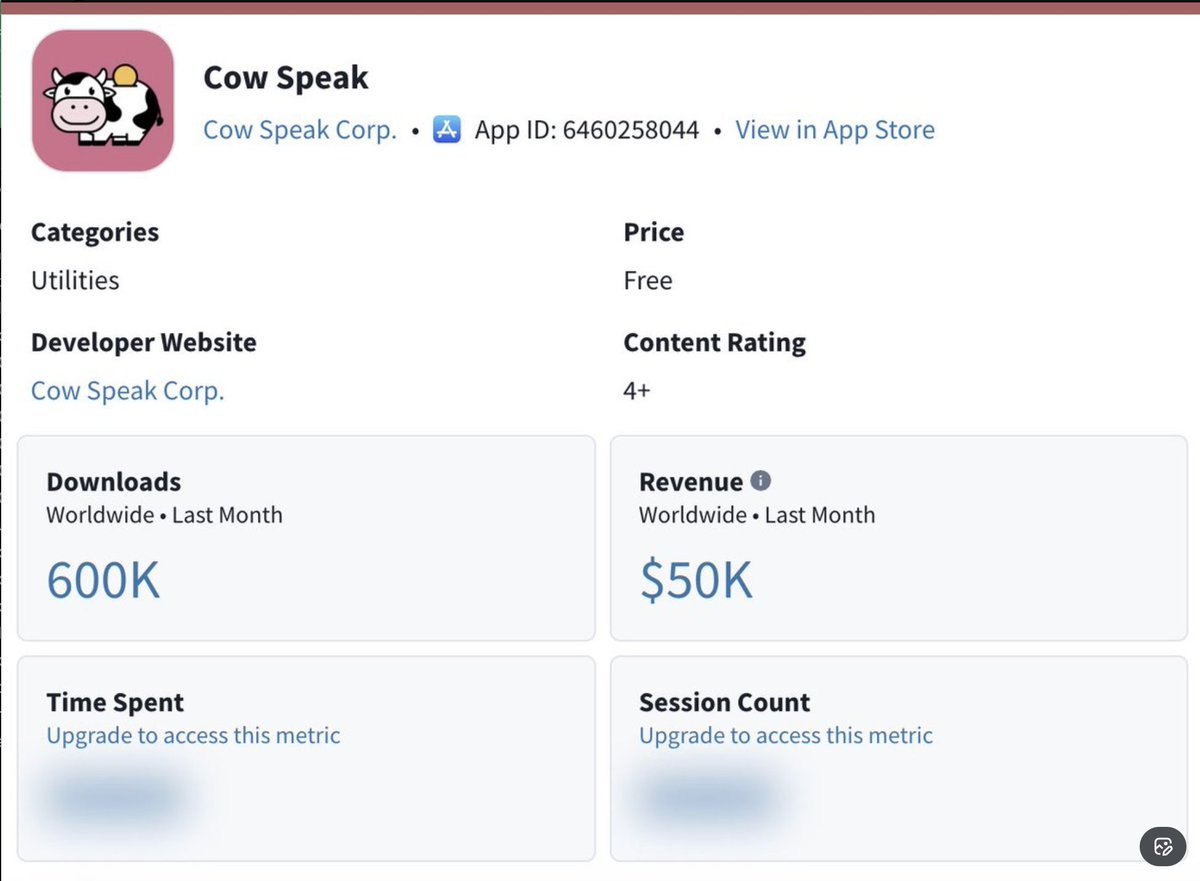Click the Content Rating label
The image size is (1200, 881).
[x=715, y=343]
